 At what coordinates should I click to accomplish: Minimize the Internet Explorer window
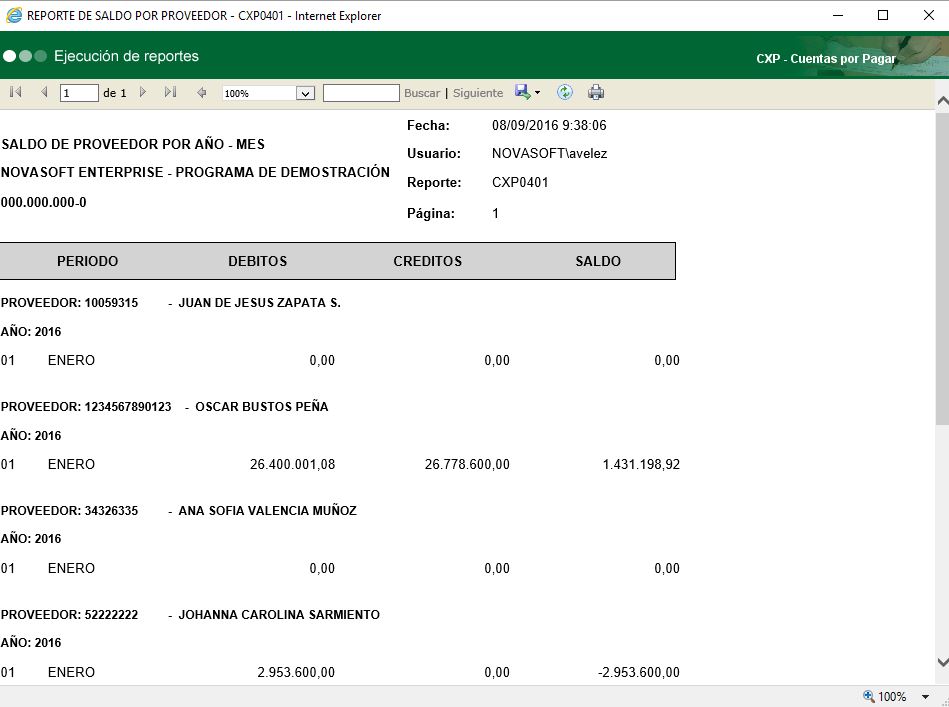838,15
